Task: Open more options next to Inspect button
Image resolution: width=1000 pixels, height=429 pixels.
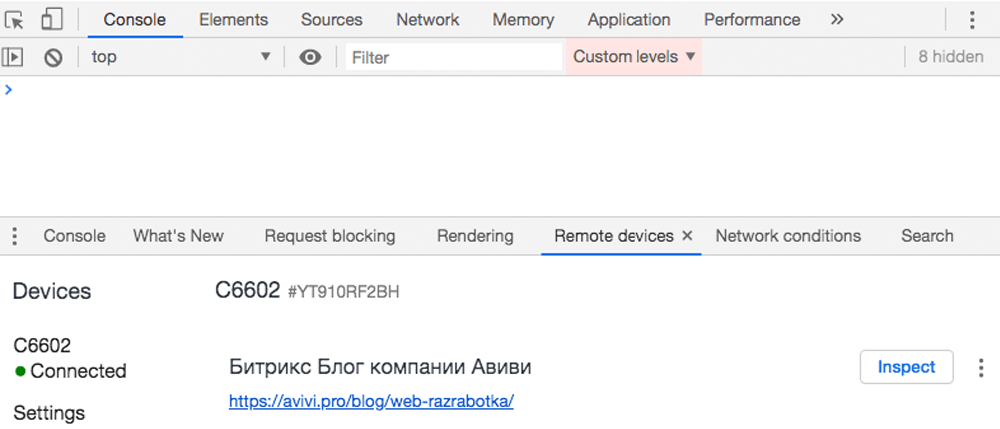Action: click(x=981, y=367)
